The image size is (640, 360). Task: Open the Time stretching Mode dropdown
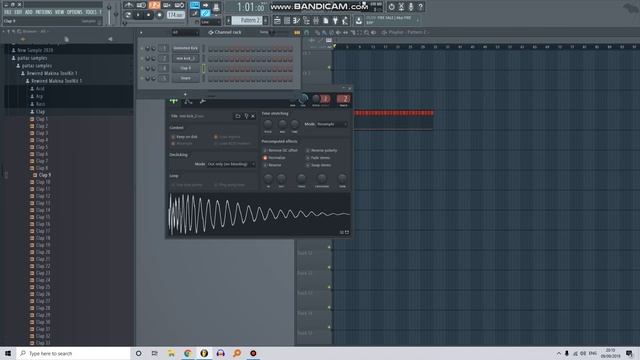pos(332,124)
